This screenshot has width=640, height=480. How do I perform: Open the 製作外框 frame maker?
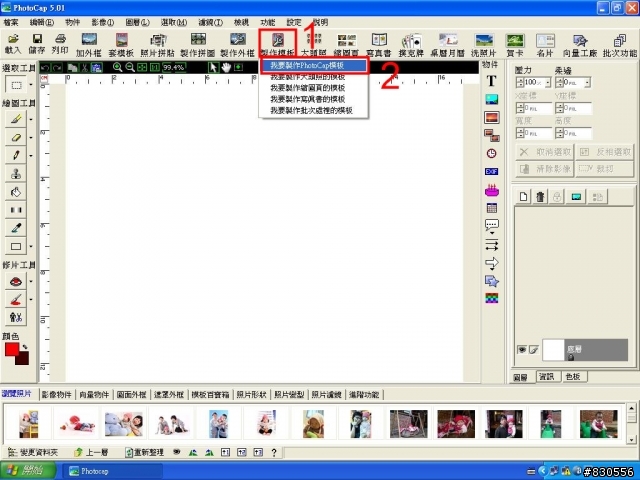pos(238,44)
